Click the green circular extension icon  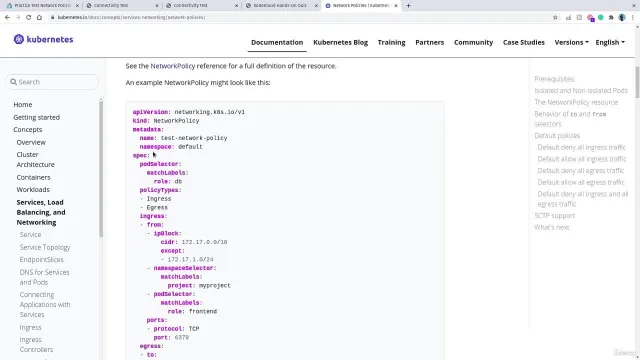point(600,18)
